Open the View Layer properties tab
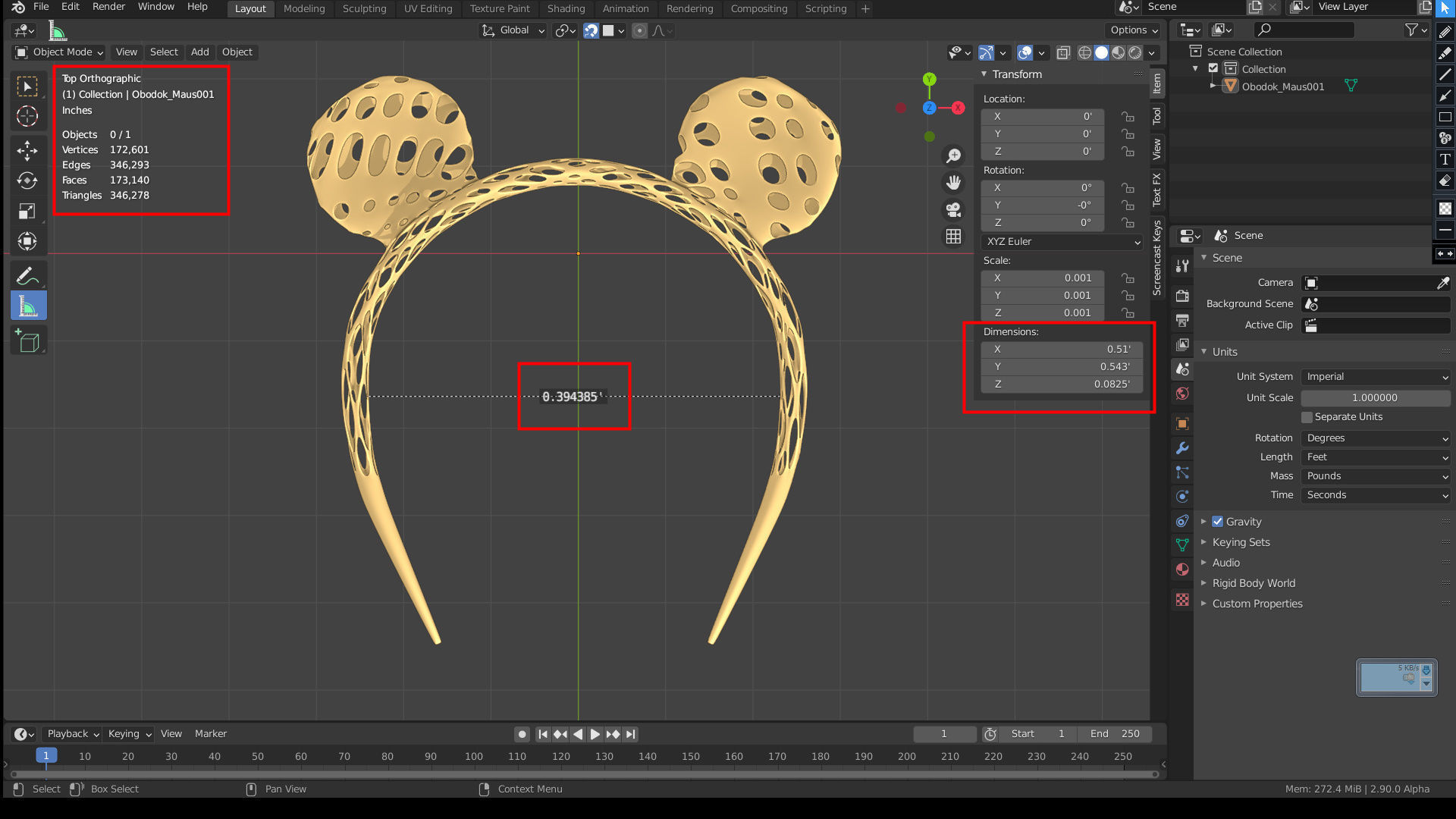Image resolution: width=1456 pixels, height=819 pixels. 1182,344
